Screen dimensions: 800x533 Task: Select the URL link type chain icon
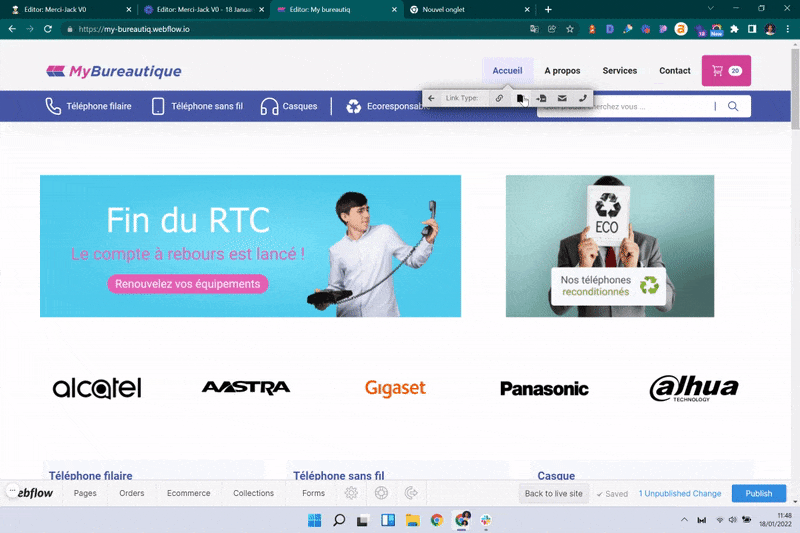point(499,98)
